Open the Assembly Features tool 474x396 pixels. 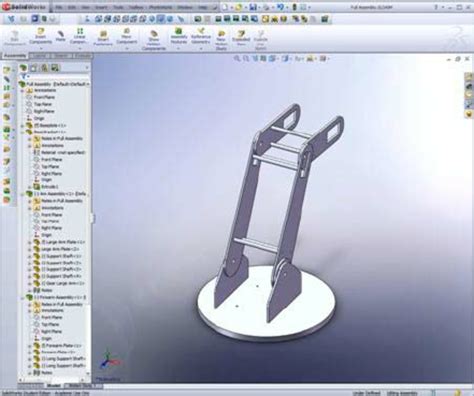click(179, 36)
